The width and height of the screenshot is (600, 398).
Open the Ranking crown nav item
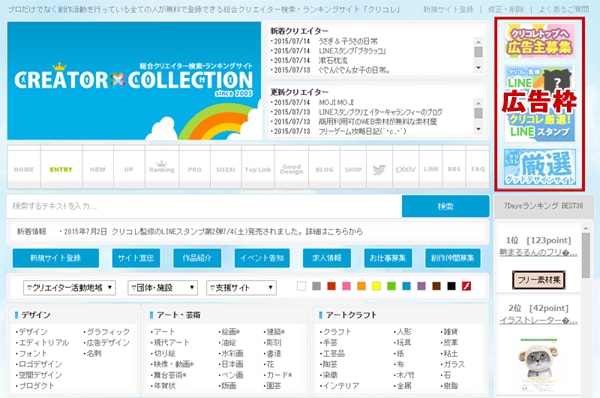[161, 167]
